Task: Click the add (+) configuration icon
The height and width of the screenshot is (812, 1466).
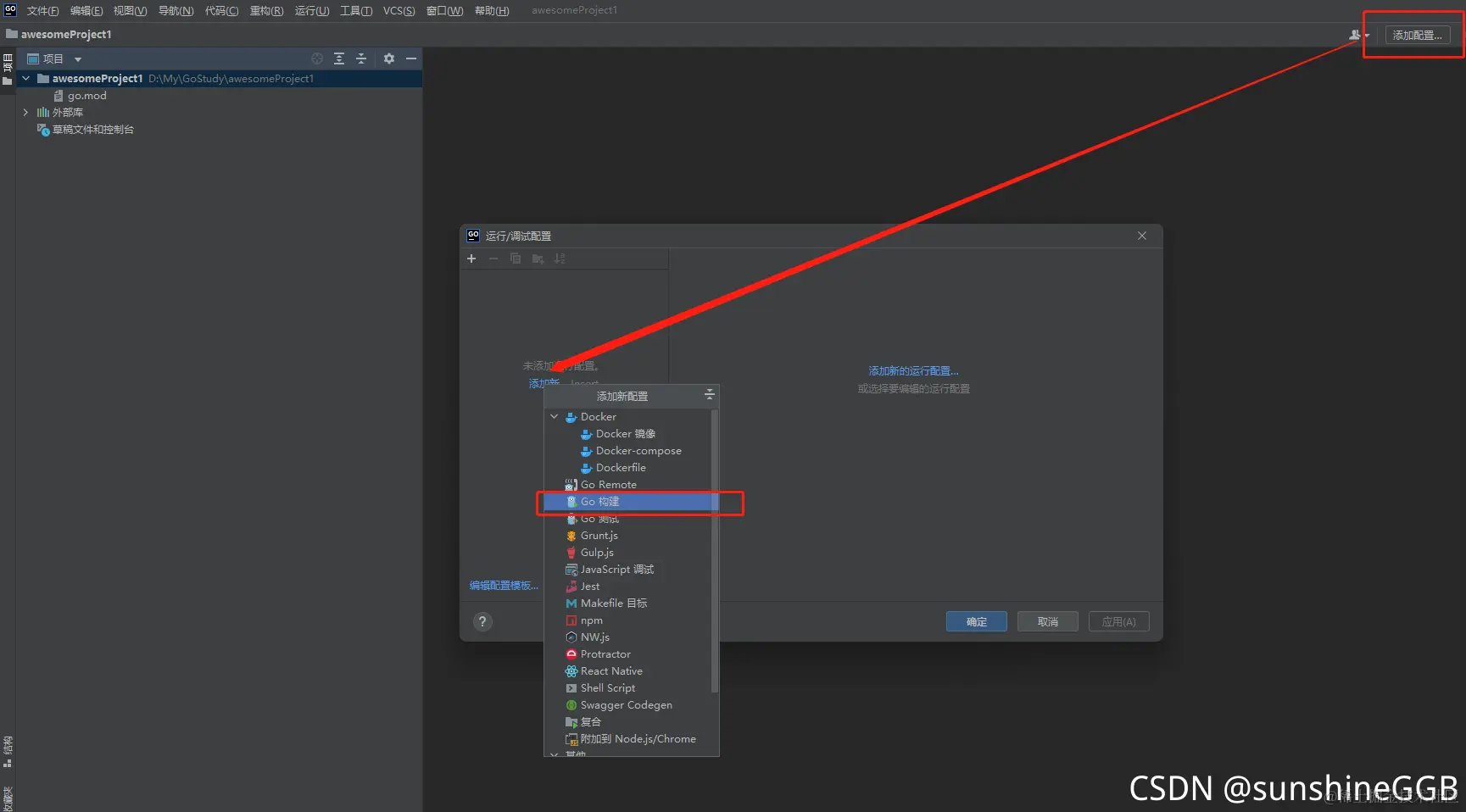Action: pos(471,259)
